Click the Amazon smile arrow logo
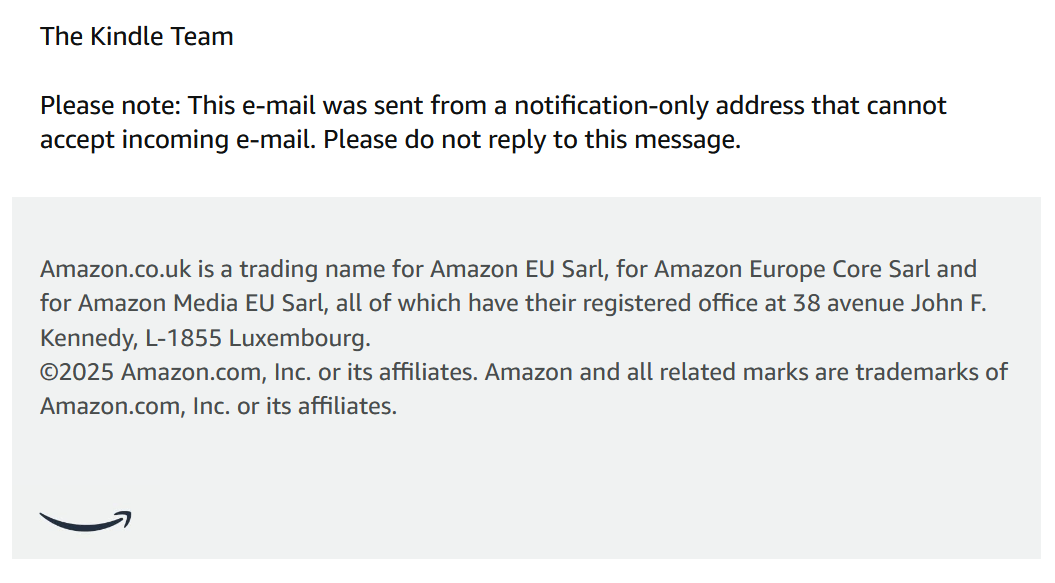Screen dimensions: 1055x583 85,520
